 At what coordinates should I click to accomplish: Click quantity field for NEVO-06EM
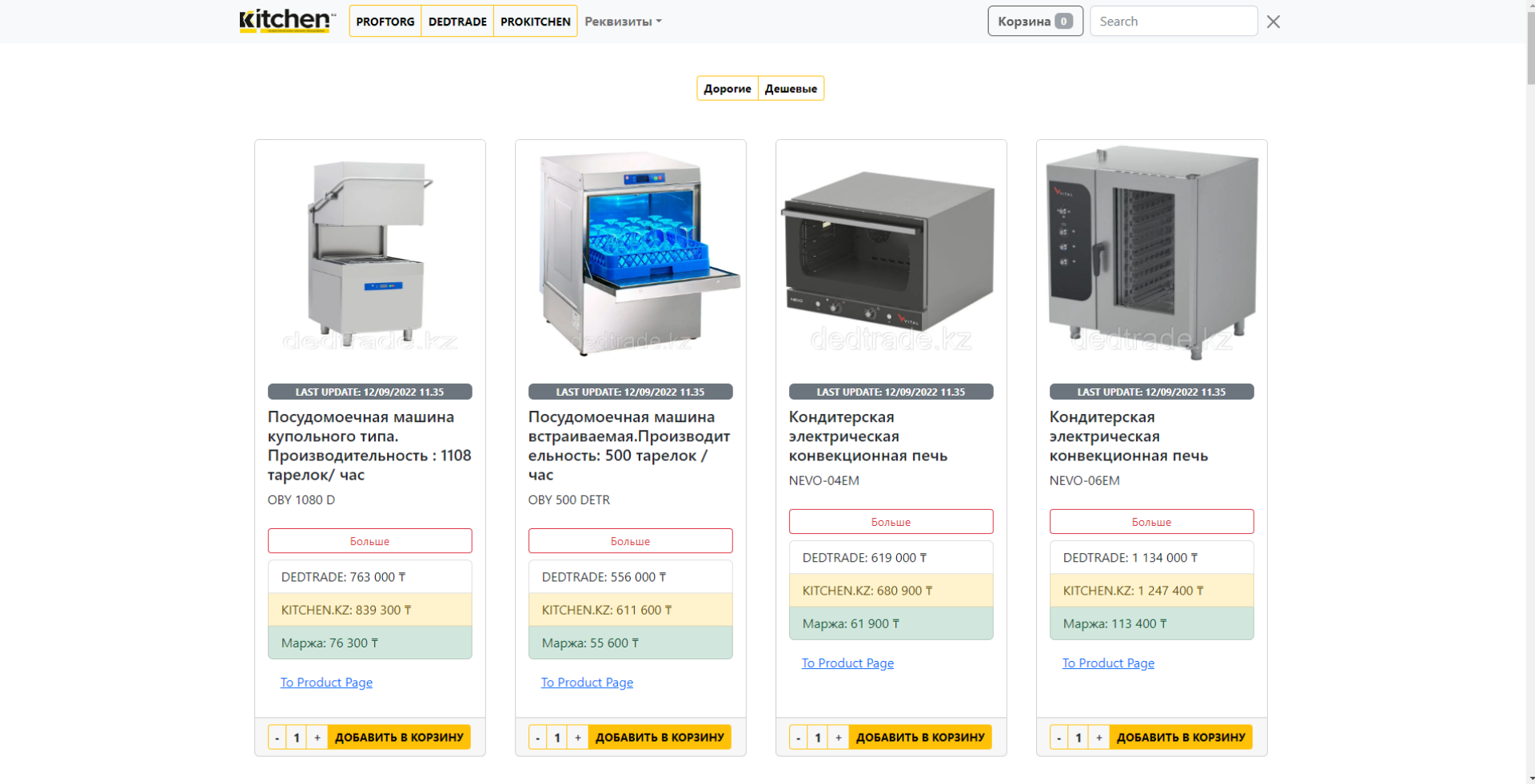click(1078, 738)
